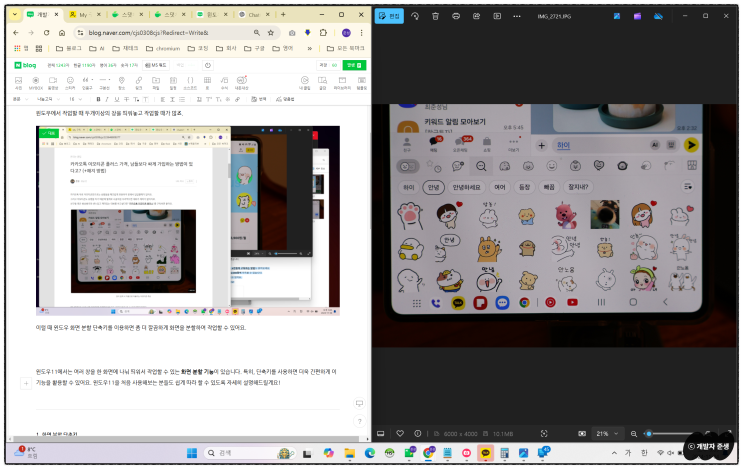Bookmark this page with the star icon
This screenshot has height=469, width=743.
point(271,33)
